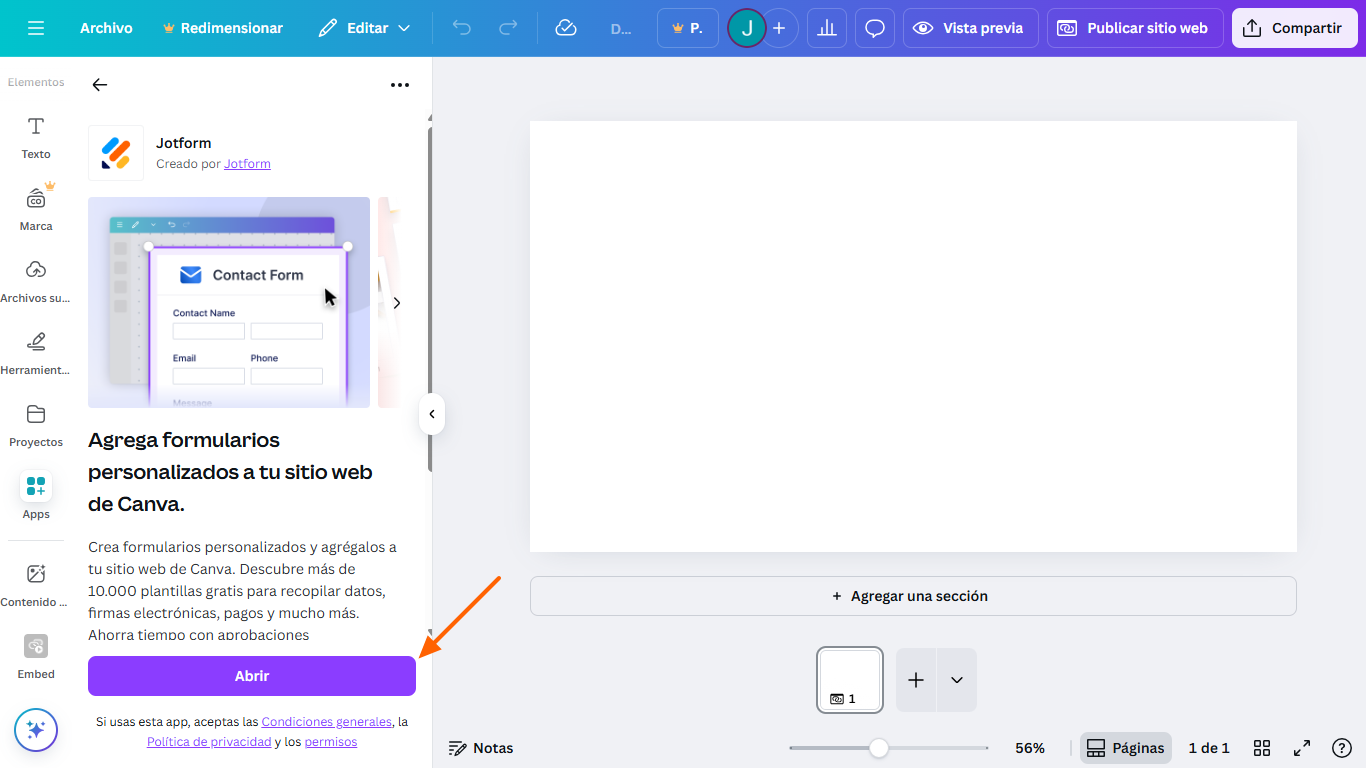Screen dimensions: 1366x768
Task: Click the Elementos sidebar tab
Action: point(36,82)
